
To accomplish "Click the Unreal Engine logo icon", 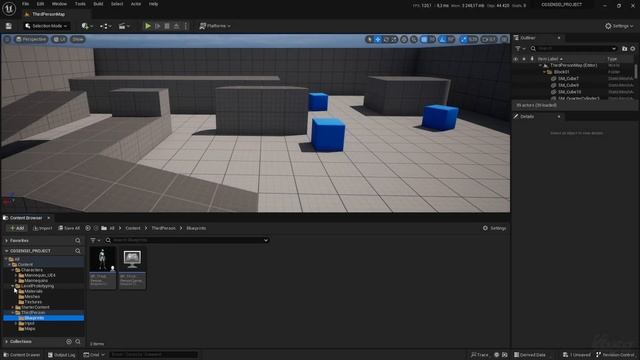I will point(9,8).
